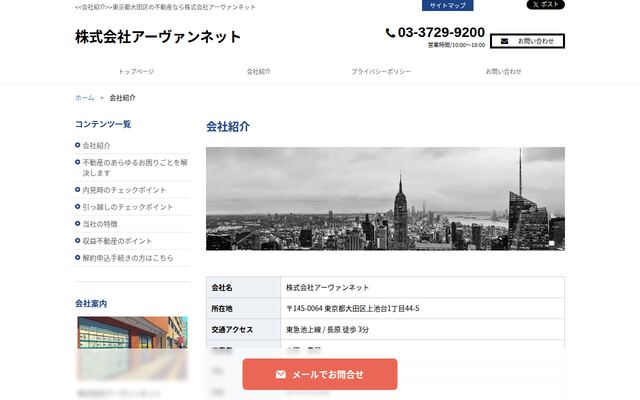The width and height of the screenshot is (640, 400).
Task: Click the phone number 03-3729-9200
Action: [x=441, y=32]
